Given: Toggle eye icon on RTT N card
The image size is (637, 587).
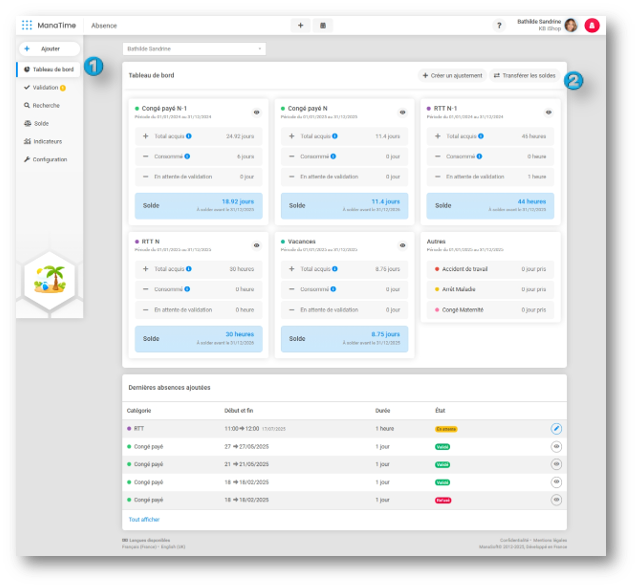Looking at the screenshot, I should pyautogui.click(x=256, y=245).
